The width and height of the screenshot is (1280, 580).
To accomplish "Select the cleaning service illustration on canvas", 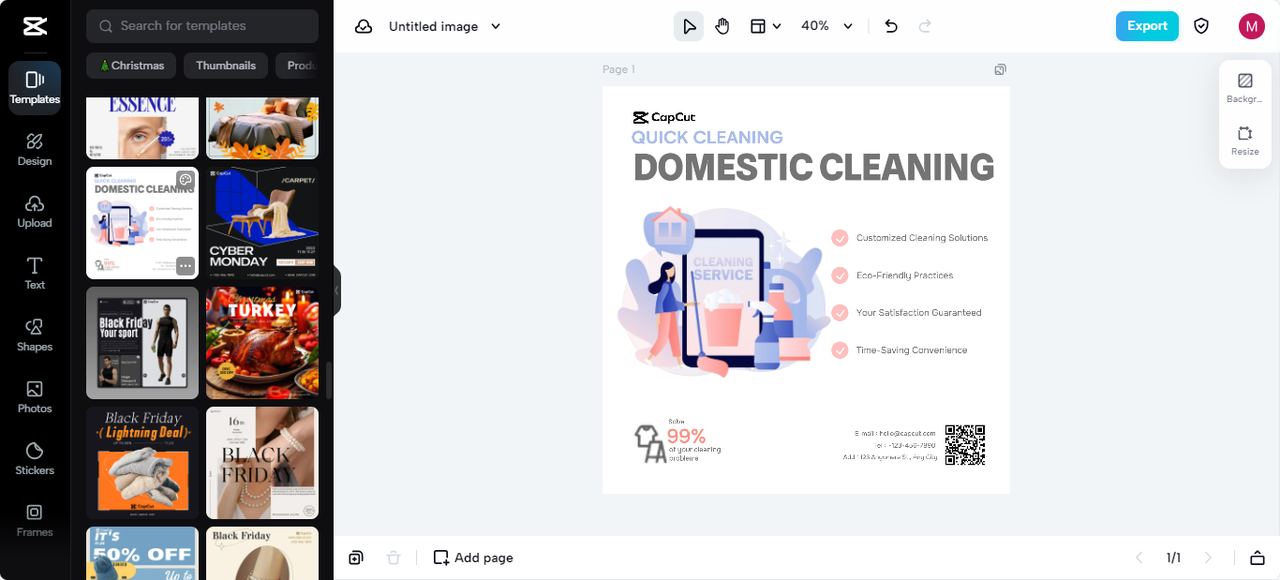I will point(723,291).
